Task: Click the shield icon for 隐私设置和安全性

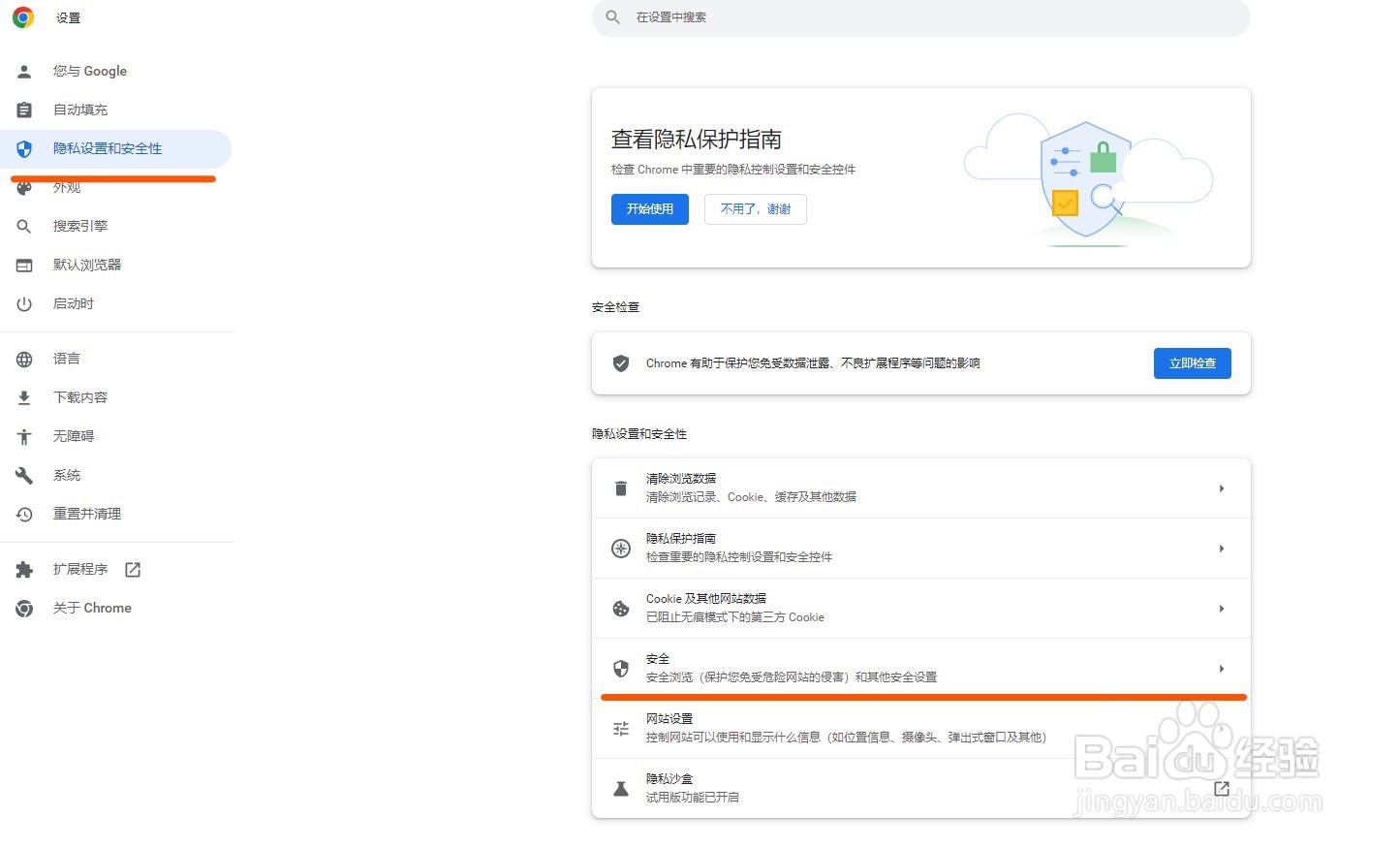Action: [x=23, y=148]
